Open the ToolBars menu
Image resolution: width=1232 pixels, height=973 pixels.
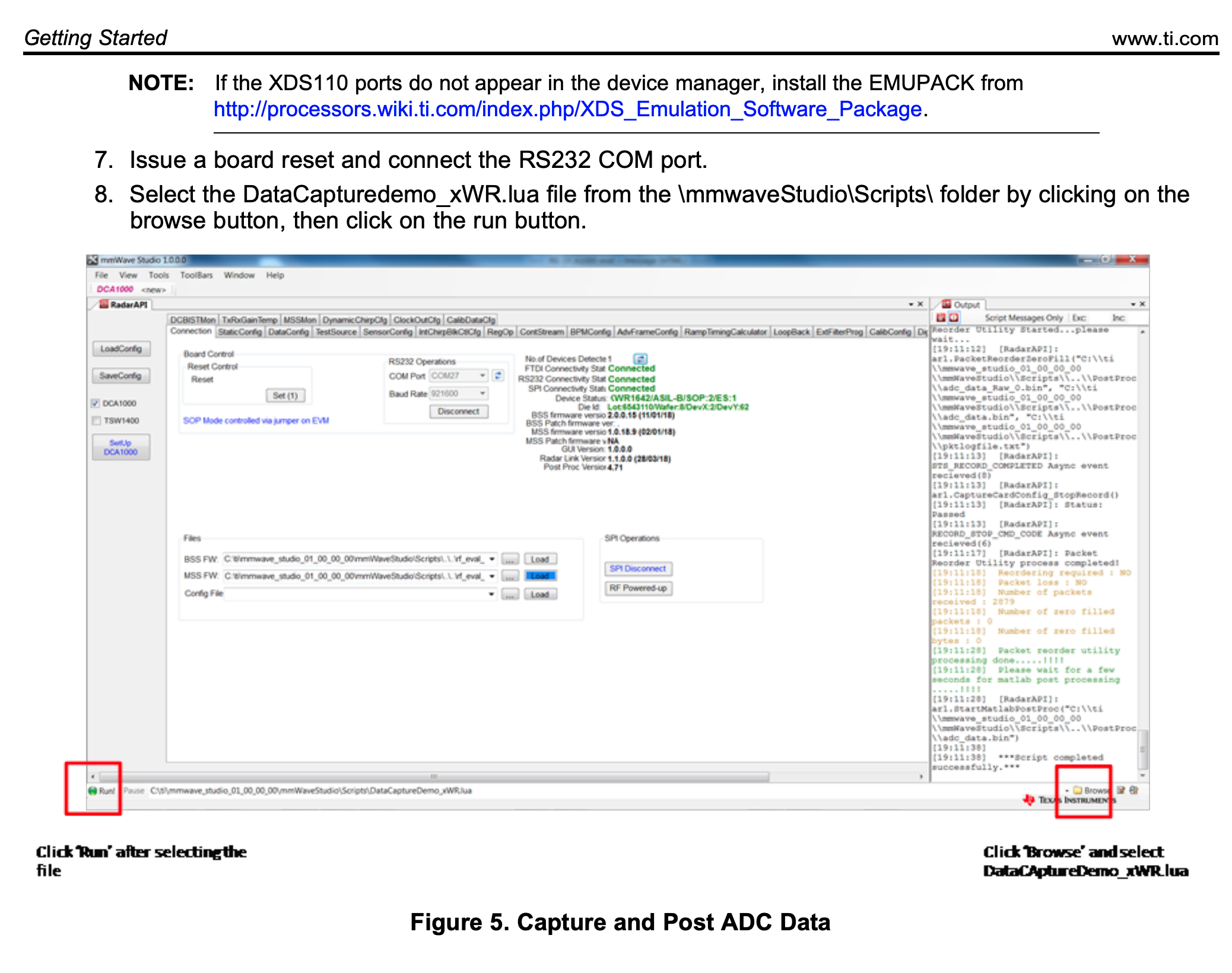pos(196,275)
